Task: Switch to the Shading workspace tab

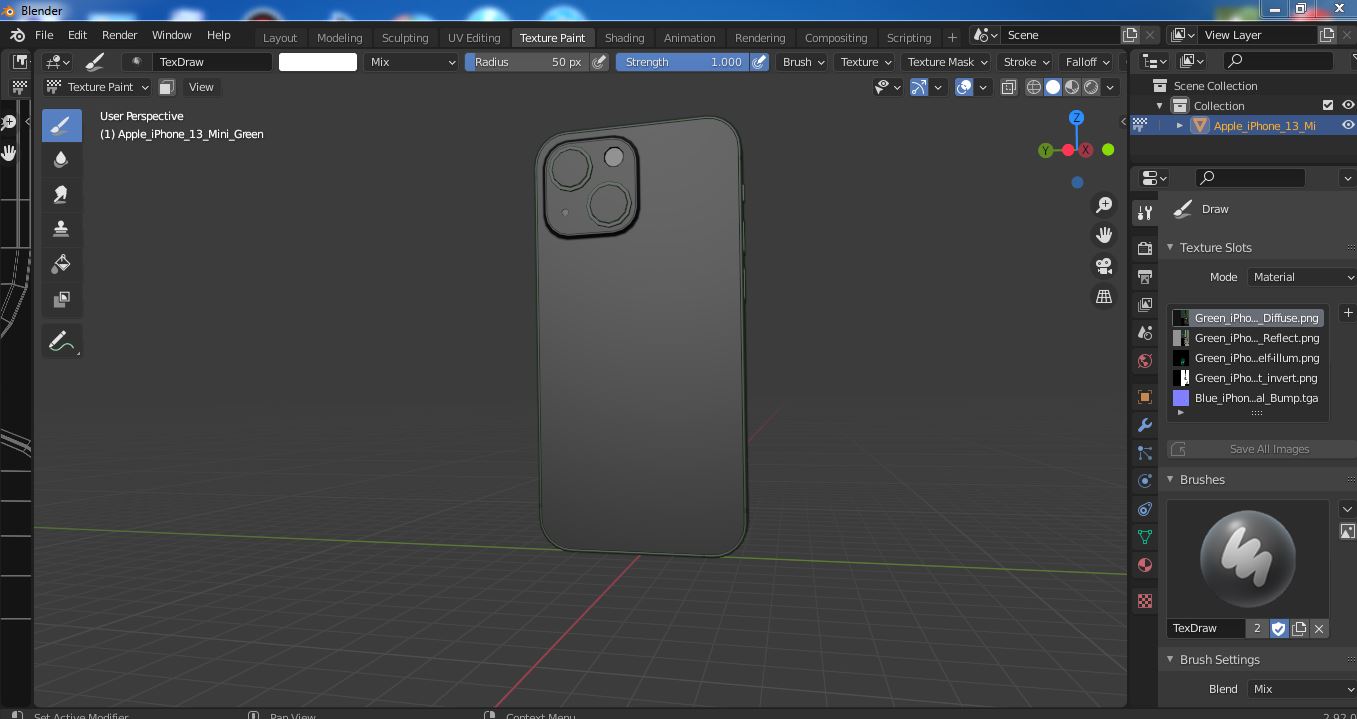Action: (x=625, y=37)
